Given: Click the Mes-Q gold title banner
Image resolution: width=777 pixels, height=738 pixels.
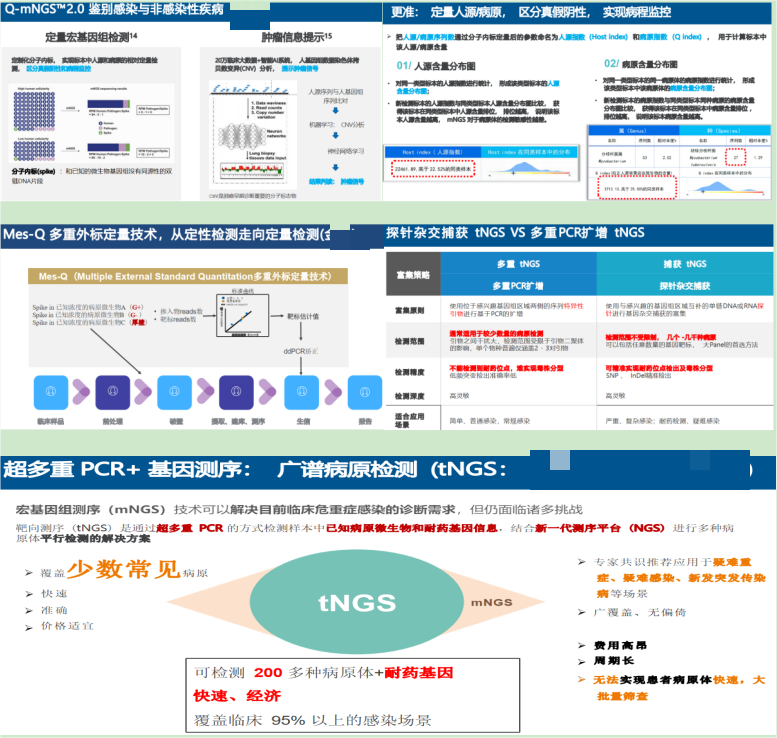Looking at the screenshot, I should (188, 276).
